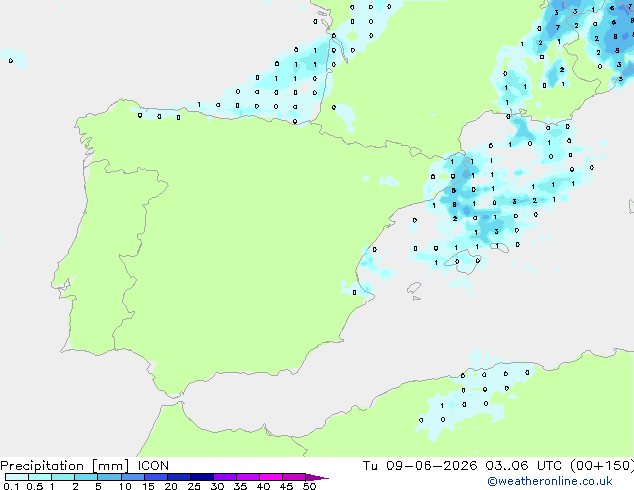Click the '25' legend scale label
The width and height of the screenshot is (634, 490).
click(194, 486)
